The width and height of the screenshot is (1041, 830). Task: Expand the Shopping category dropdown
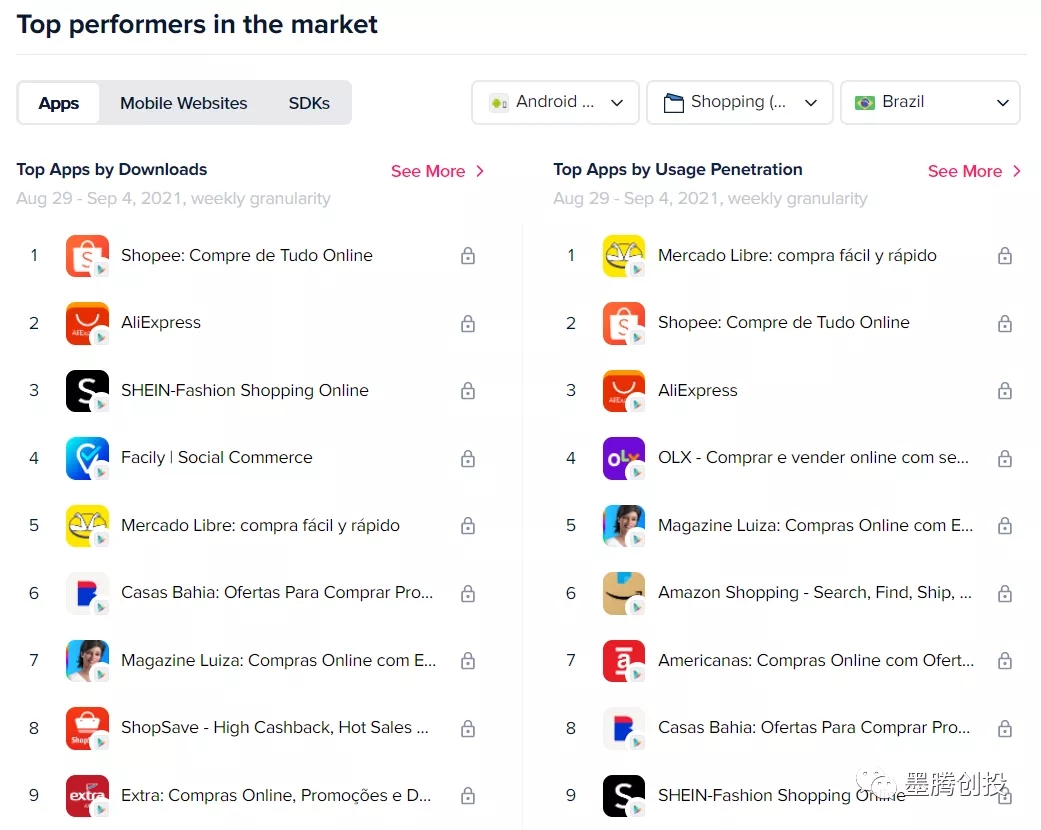point(740,102)
